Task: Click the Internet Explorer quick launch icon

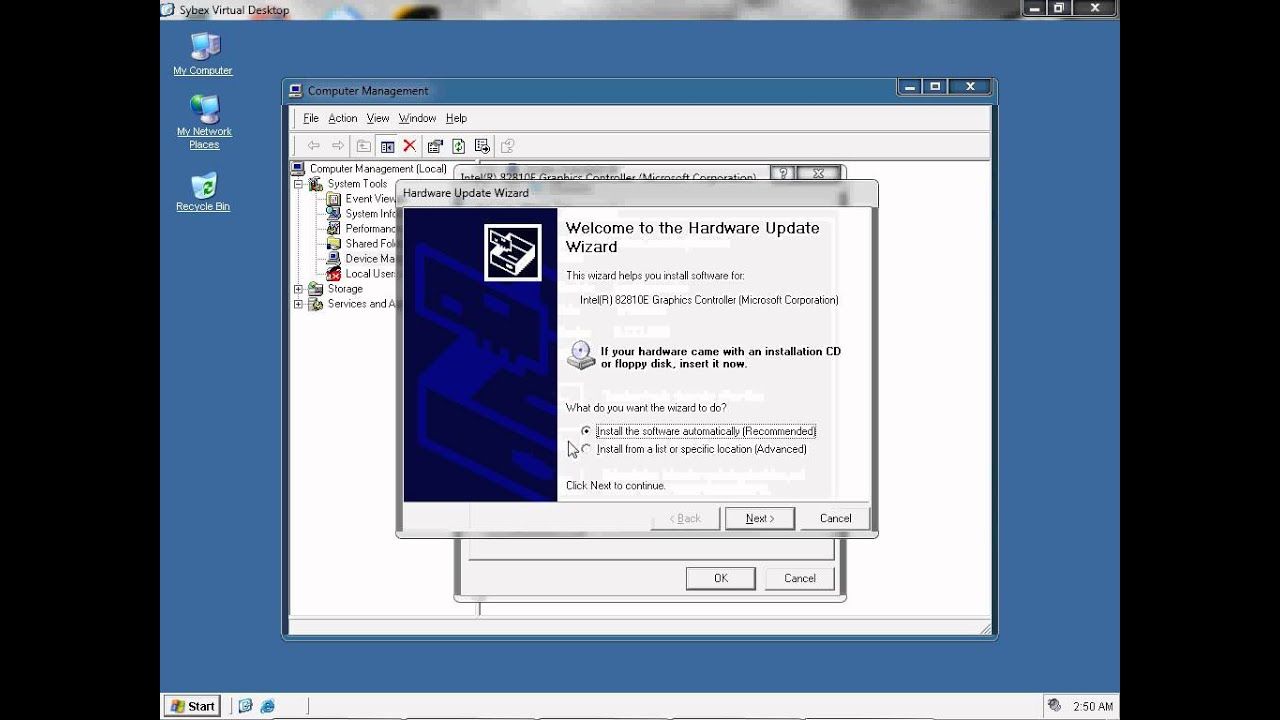Action: click(x=267, y=706)
